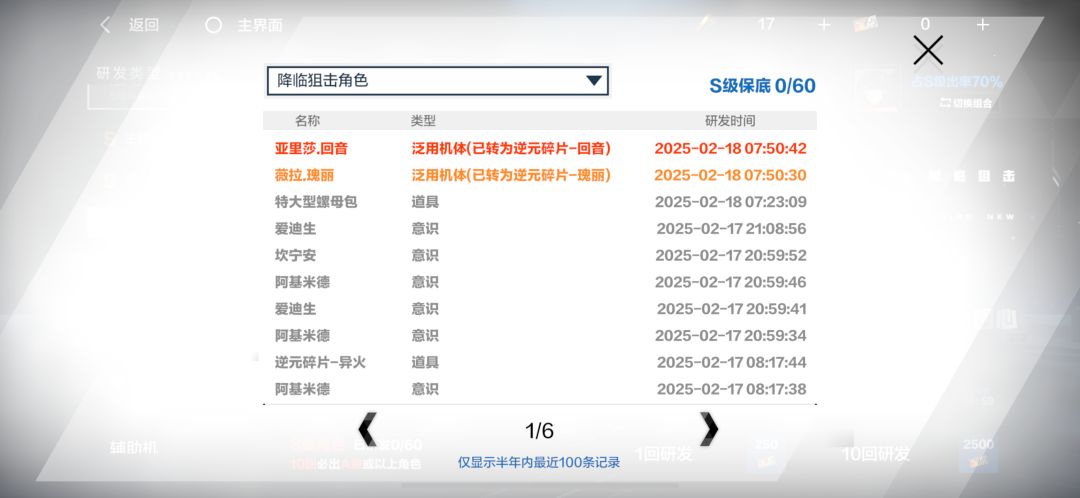Click 阿基米德 row dated 08:17:38
The width and height of the screenshot is (1080, 498).
pos(540,389)
